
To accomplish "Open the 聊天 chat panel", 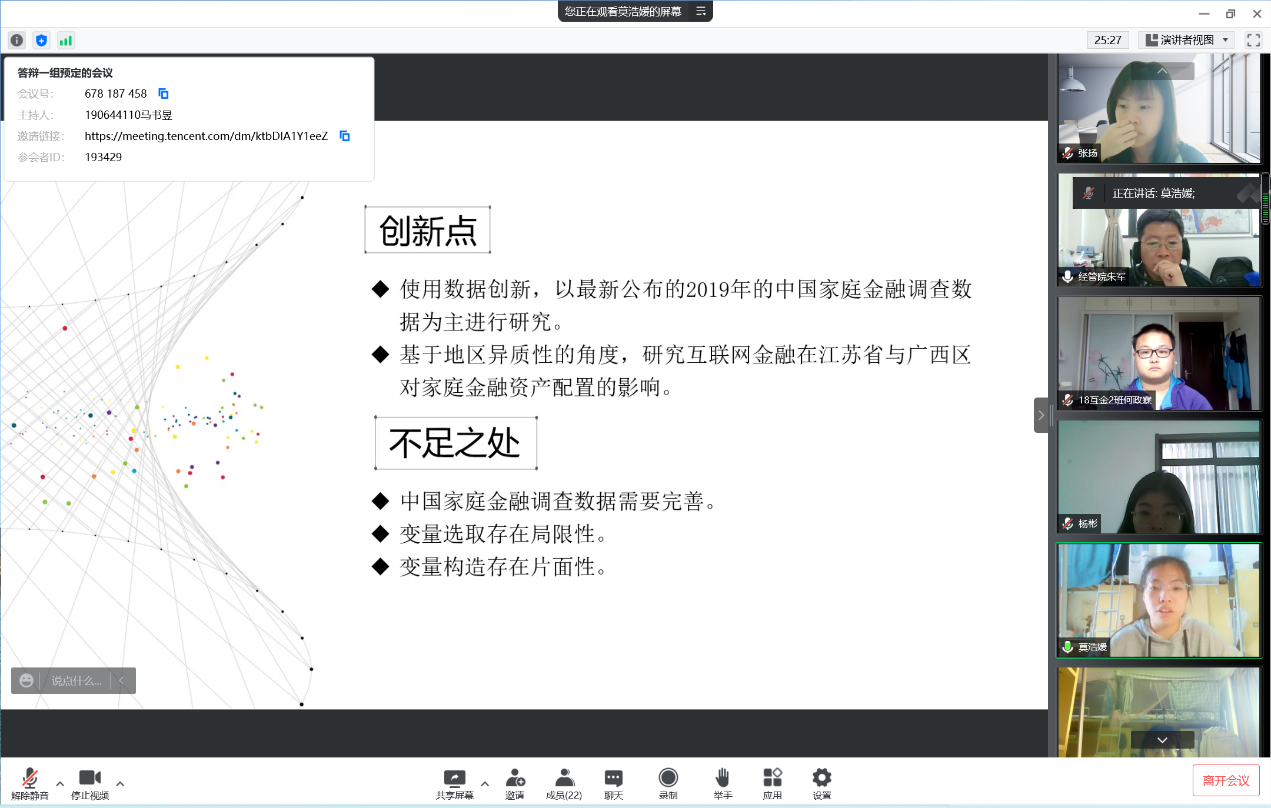I will 614,783.
